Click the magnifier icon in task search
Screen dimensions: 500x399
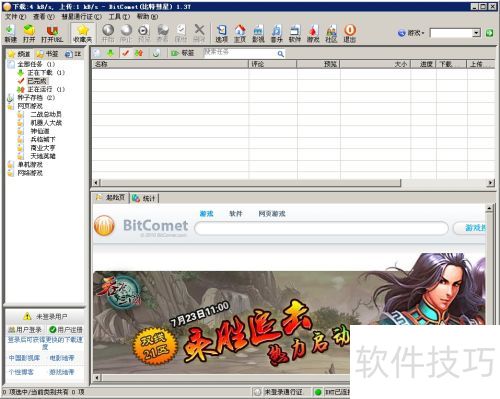click(281, 54)
